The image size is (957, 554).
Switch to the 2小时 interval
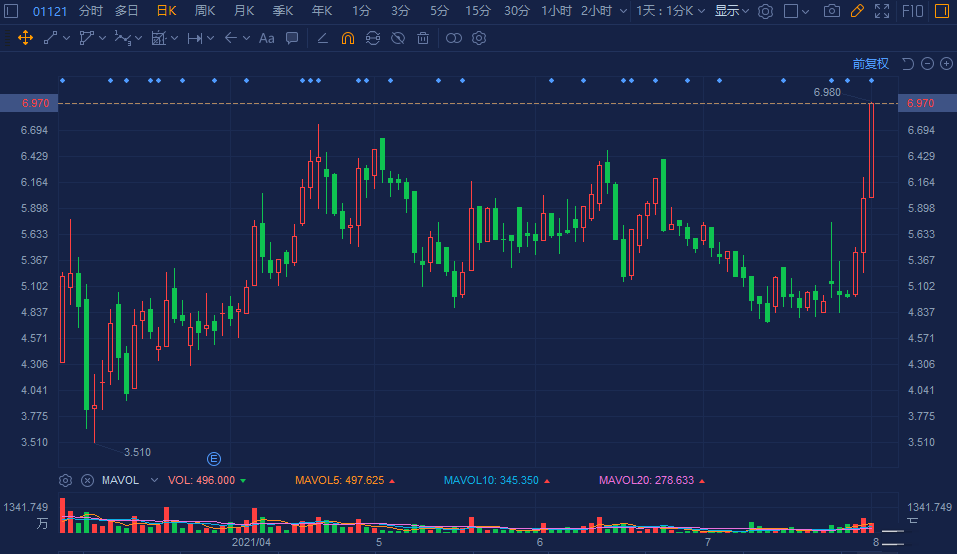pos(596,11)
